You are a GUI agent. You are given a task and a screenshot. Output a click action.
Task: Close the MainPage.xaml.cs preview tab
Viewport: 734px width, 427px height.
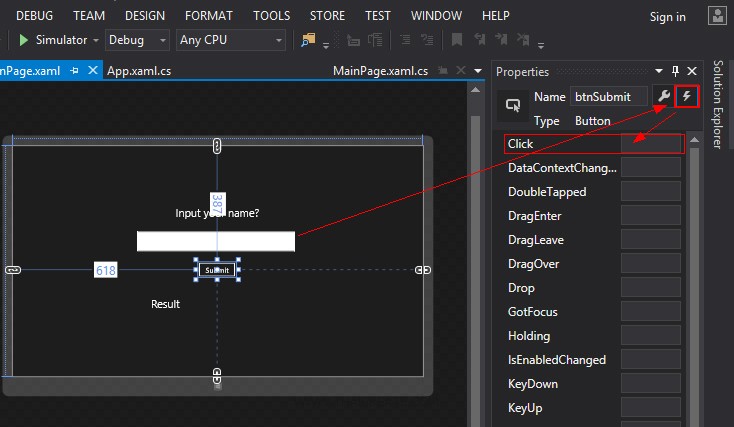click(461, 70)
